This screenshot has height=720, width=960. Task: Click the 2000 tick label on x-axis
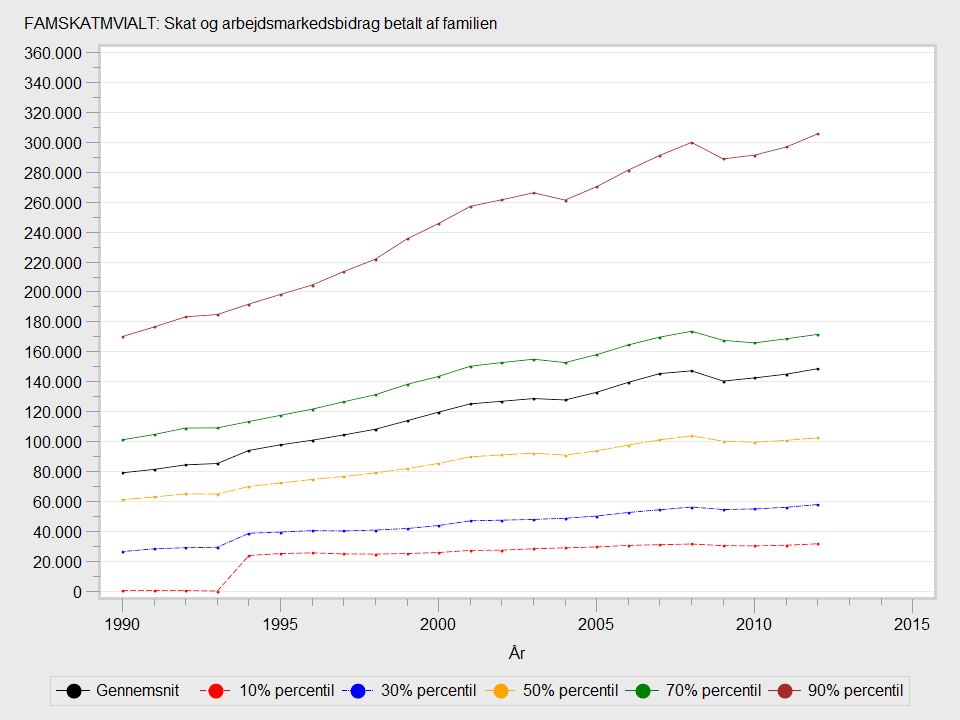[438, 624]
